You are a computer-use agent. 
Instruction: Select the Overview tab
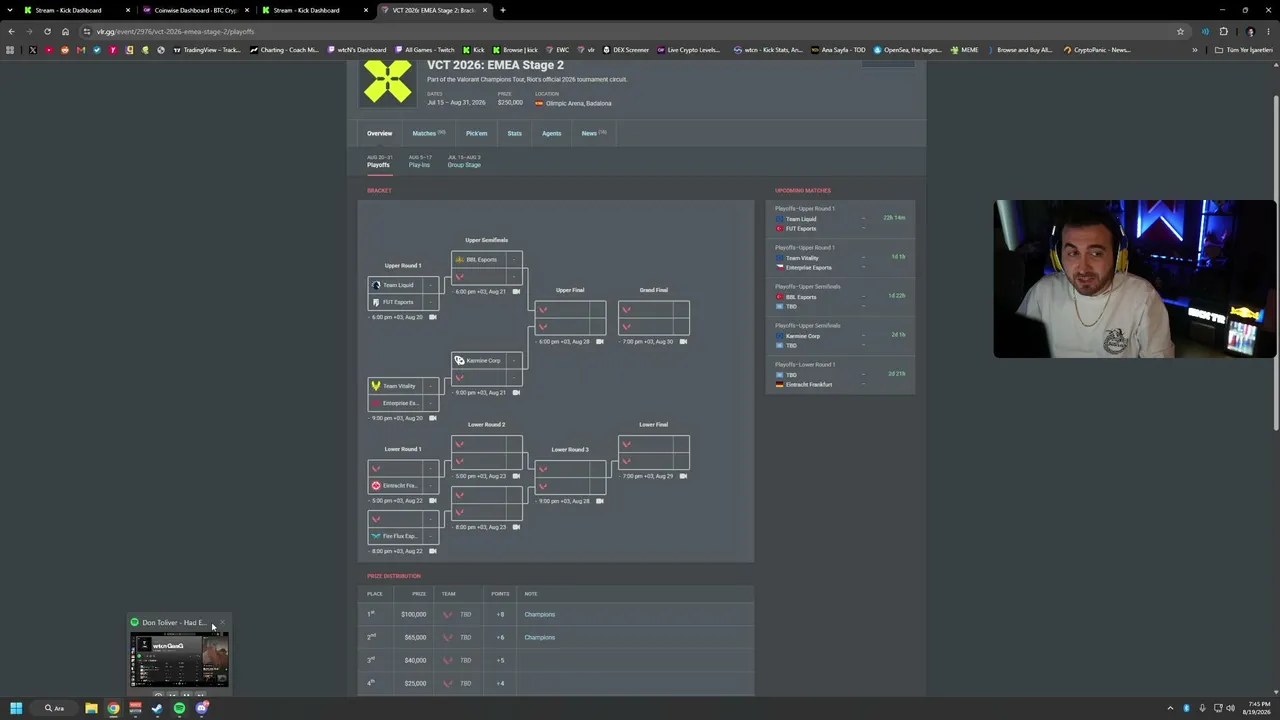tap(379, 133)
